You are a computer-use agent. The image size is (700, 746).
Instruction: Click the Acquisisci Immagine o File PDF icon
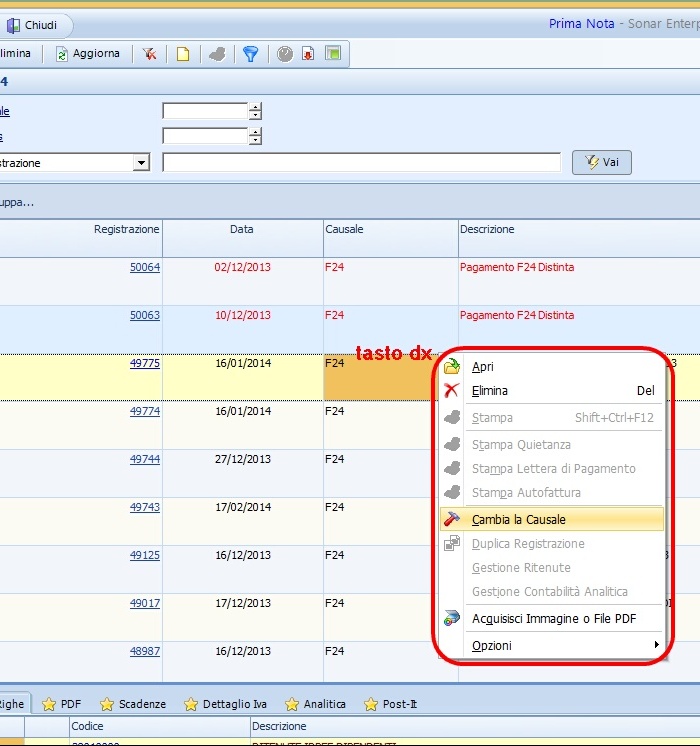(x=453, y=619)
